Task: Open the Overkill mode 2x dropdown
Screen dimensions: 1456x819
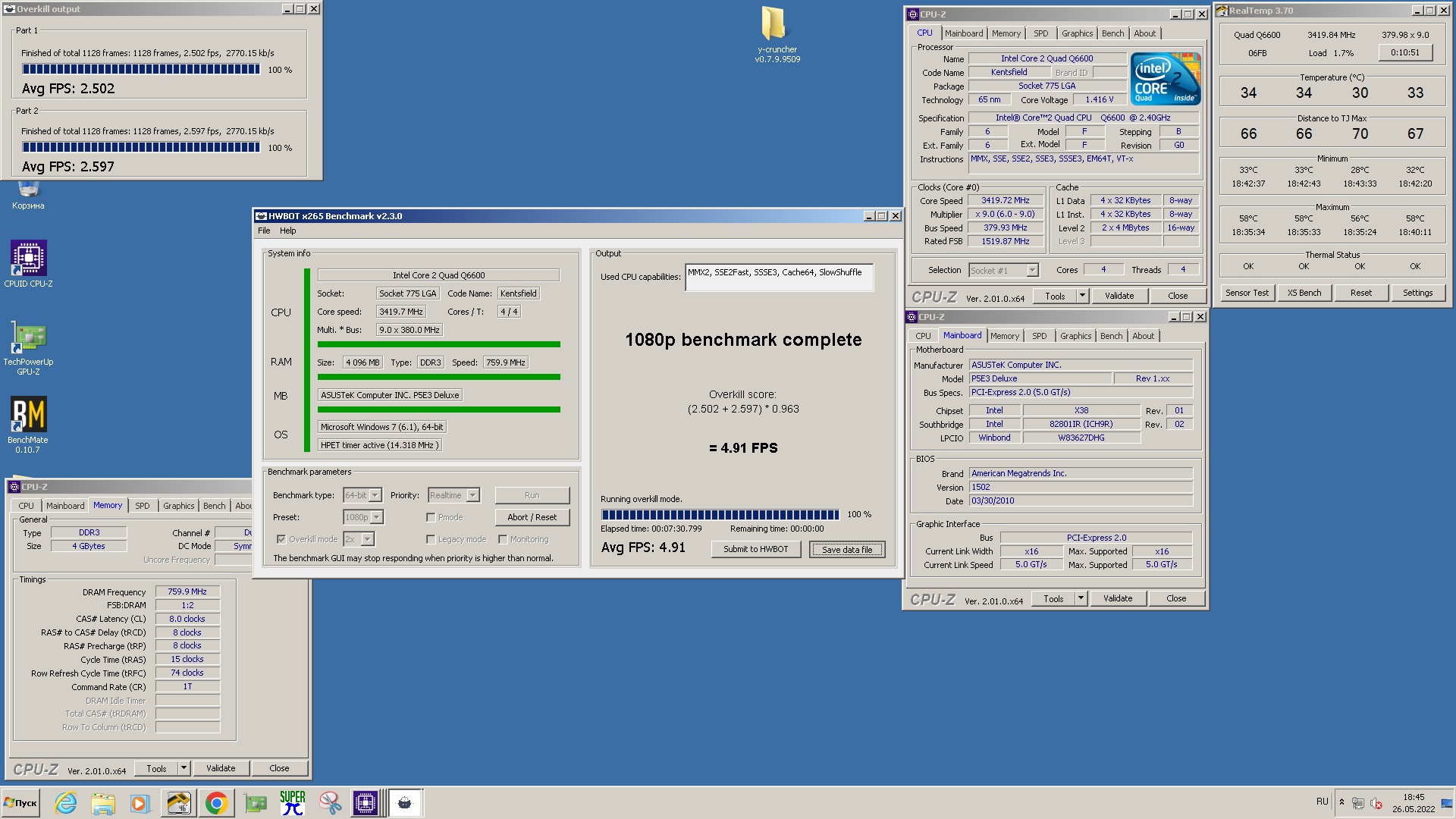Action: tap(368, 539)
